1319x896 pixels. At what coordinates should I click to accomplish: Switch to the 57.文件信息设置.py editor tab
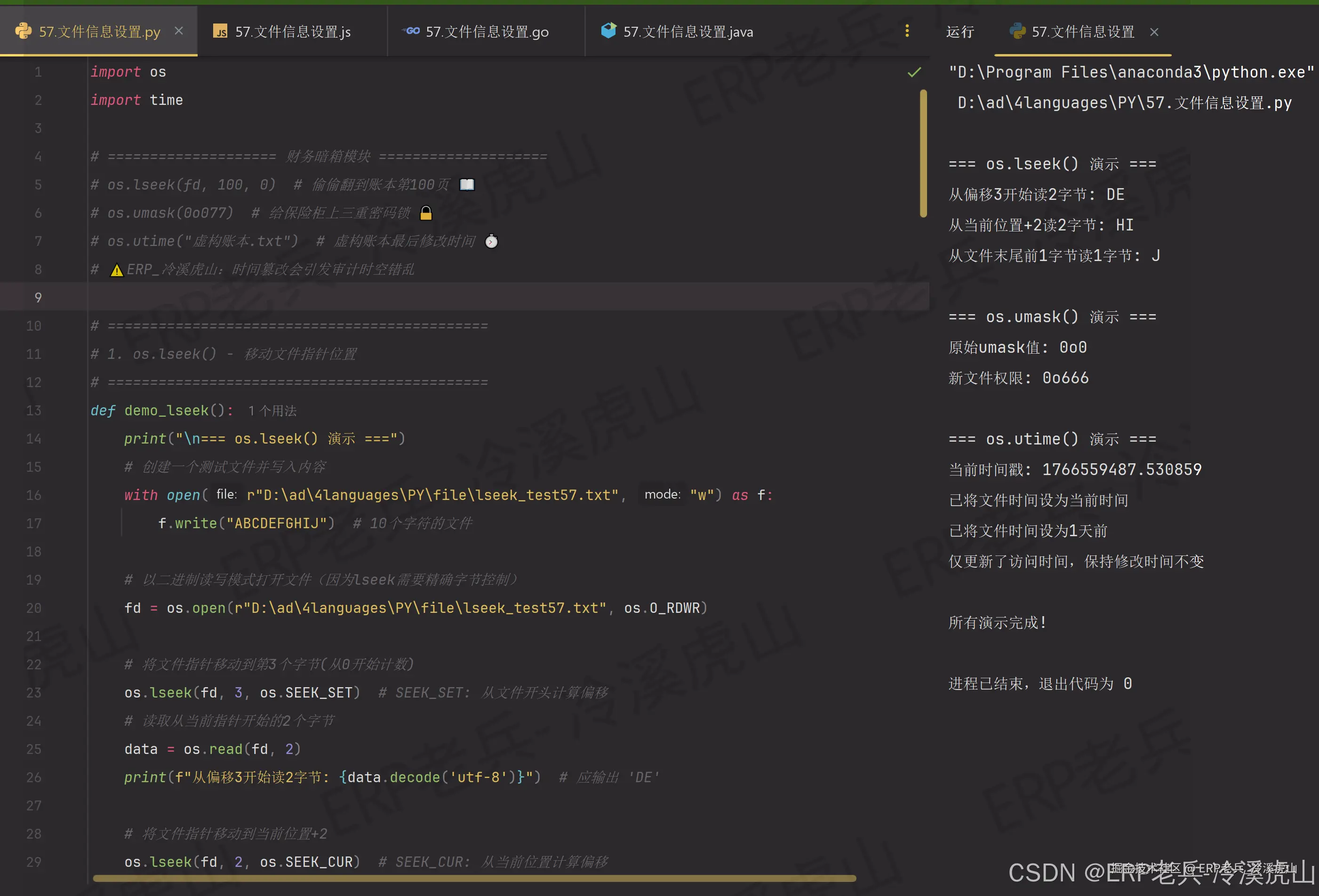99,32
